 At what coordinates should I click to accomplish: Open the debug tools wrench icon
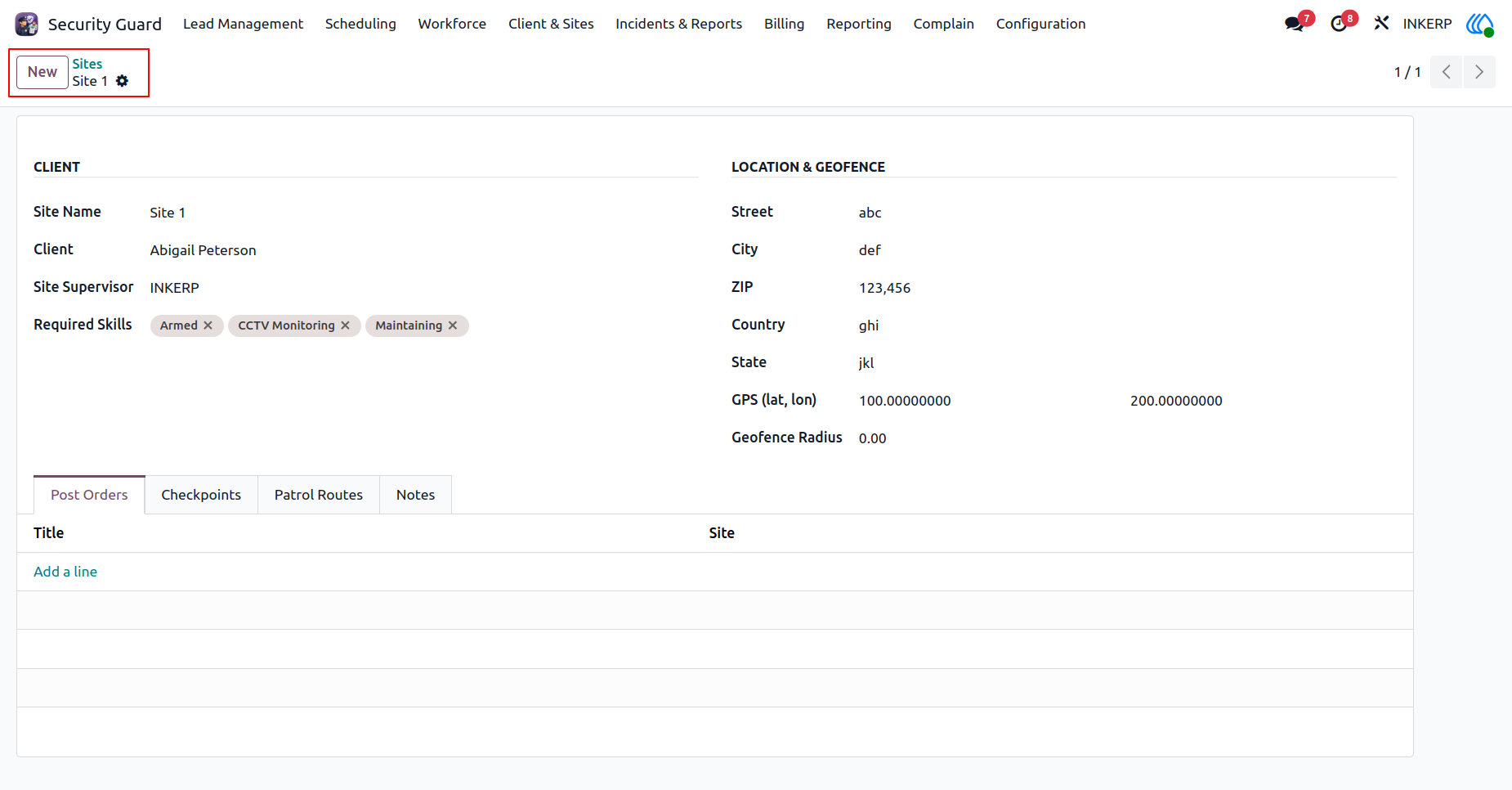coord(1381,24)
